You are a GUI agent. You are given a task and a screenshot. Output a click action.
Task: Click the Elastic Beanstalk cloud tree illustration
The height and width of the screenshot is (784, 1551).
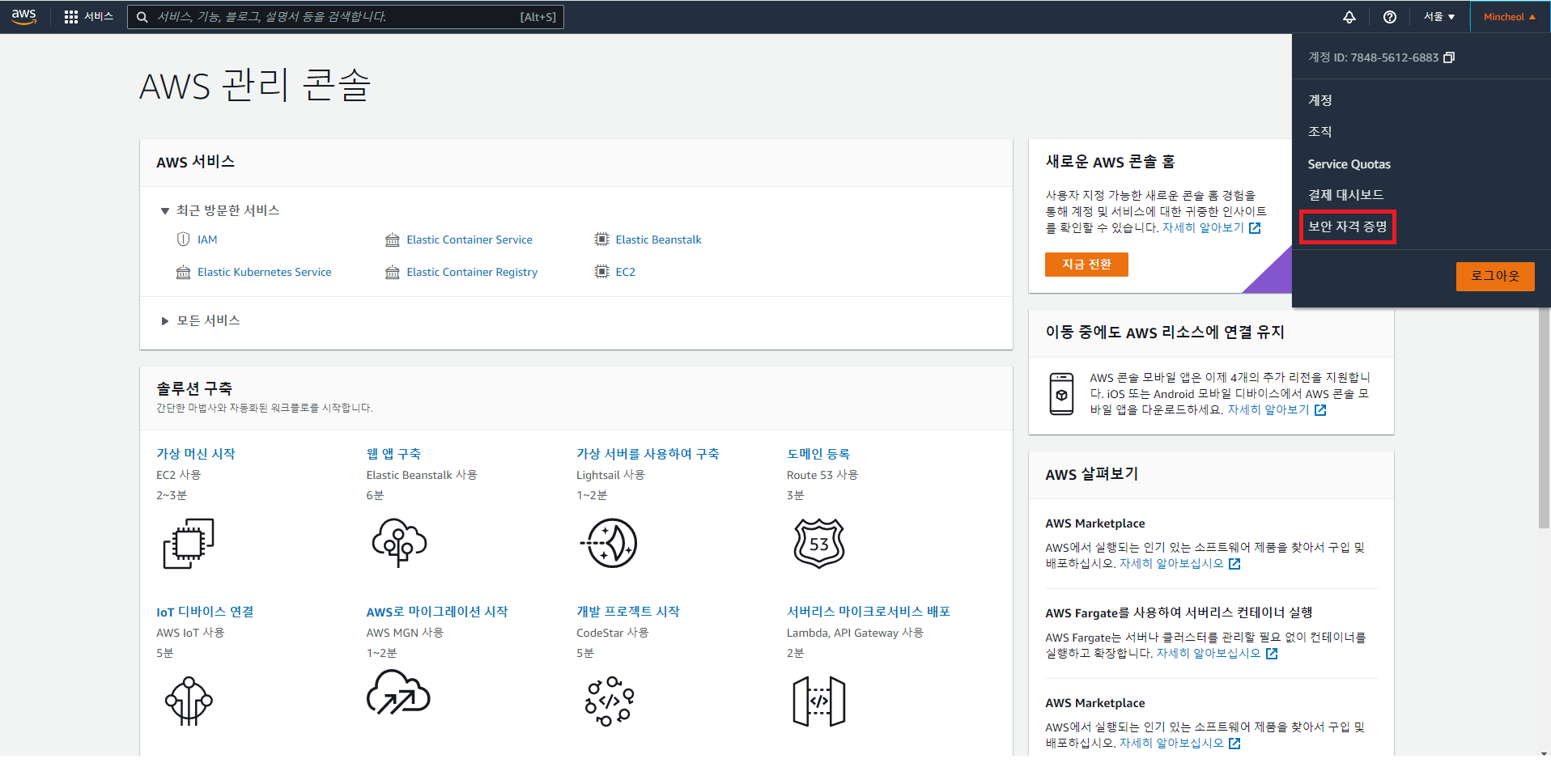(399, 543)
